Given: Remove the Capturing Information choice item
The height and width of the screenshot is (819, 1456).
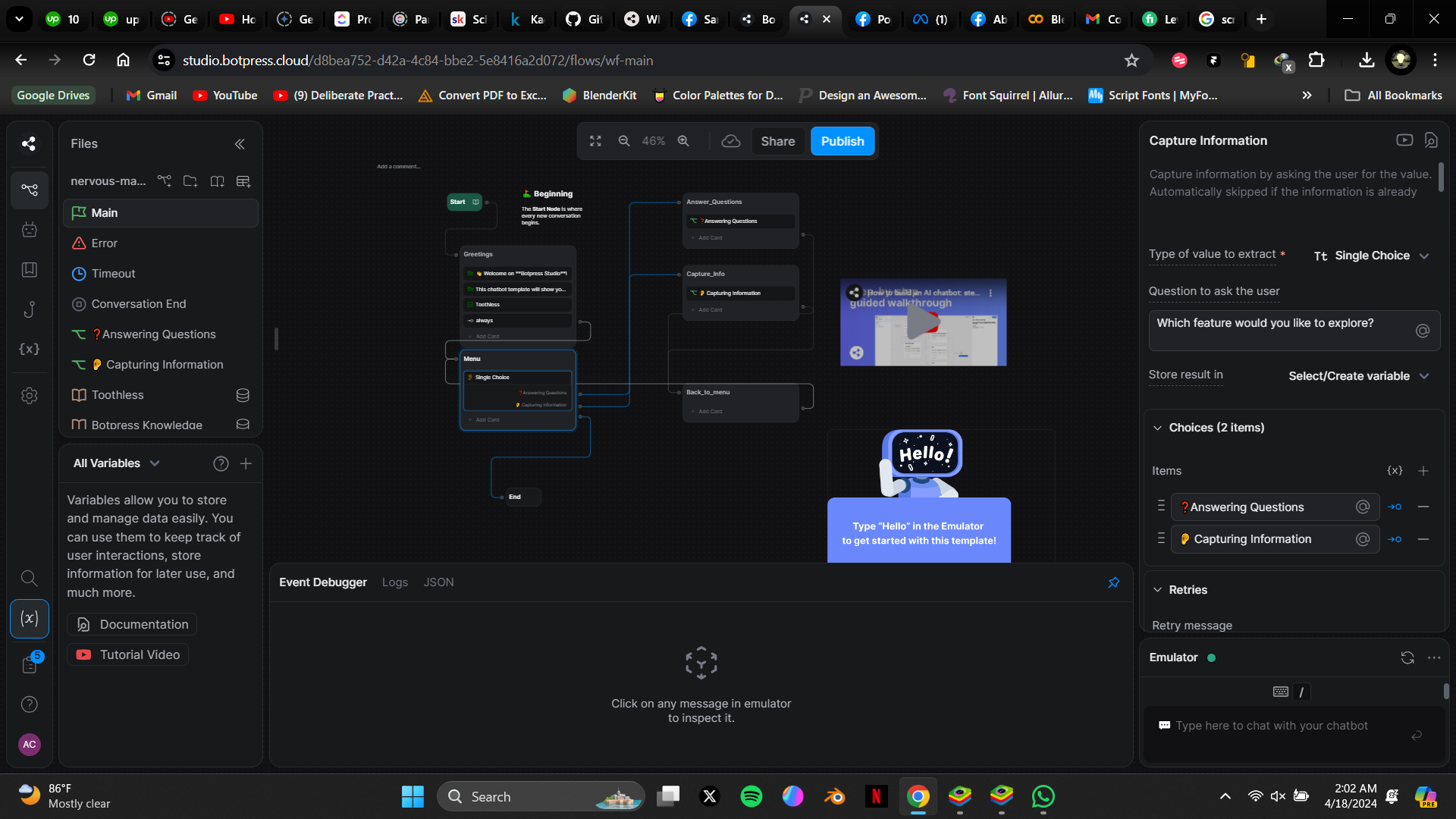Looking at the screenshot, I should 1423,539.
